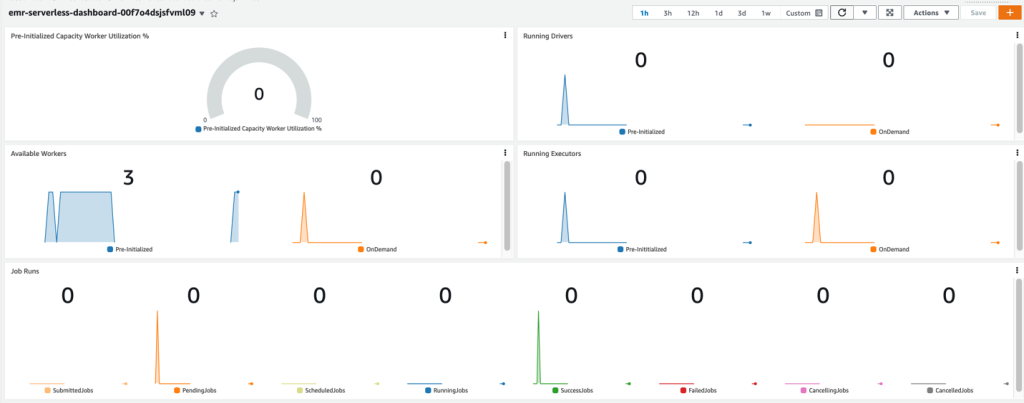The width and height of the screenshot is (1024, 403).
Task: Click the Running Executors widget scrollbar
Action: pyautogui.click(x=1019, y=205)
